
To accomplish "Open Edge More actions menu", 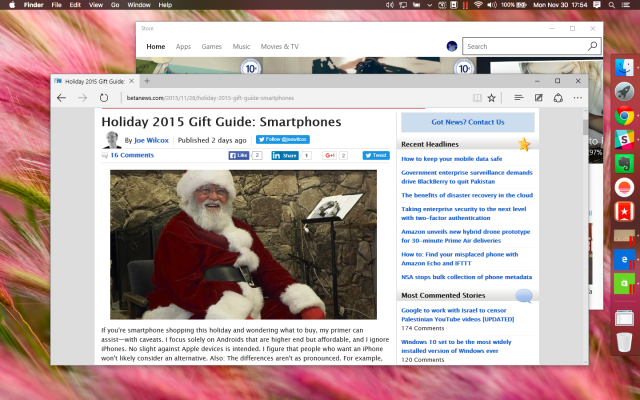I will 578,98.
